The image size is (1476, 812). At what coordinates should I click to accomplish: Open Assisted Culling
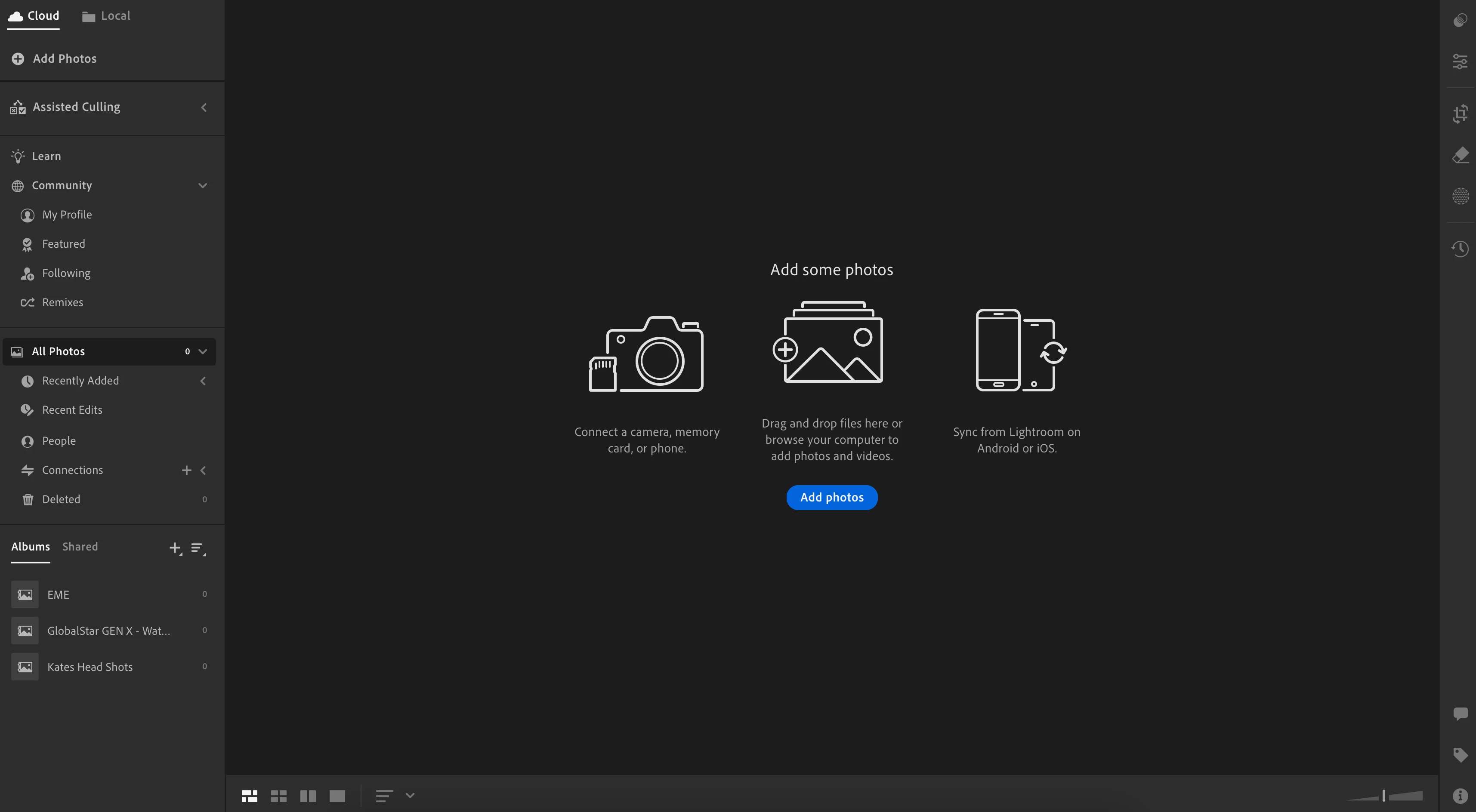[76, 107]
